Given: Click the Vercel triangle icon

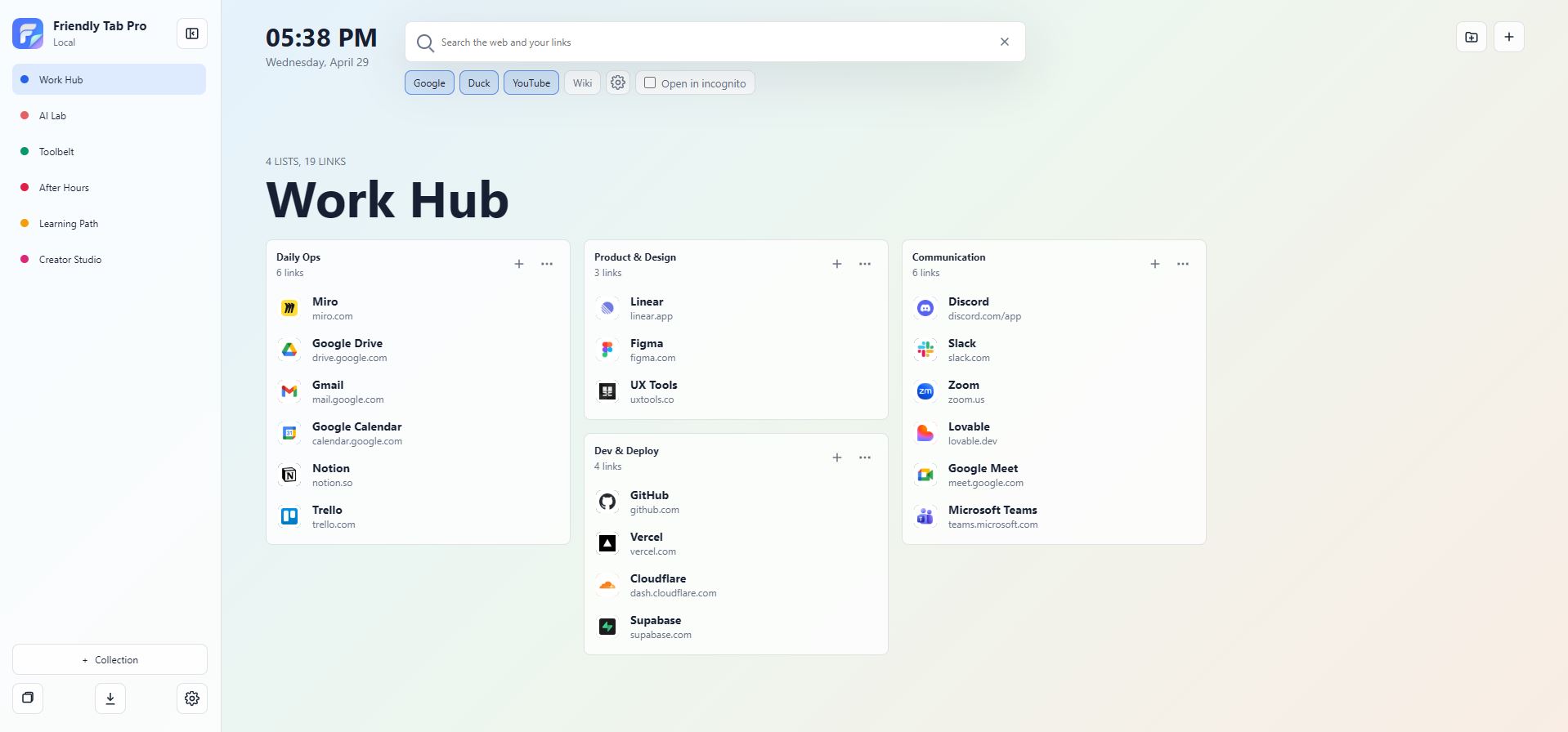Looking at the screenshot, I should [x=607, y=543].
